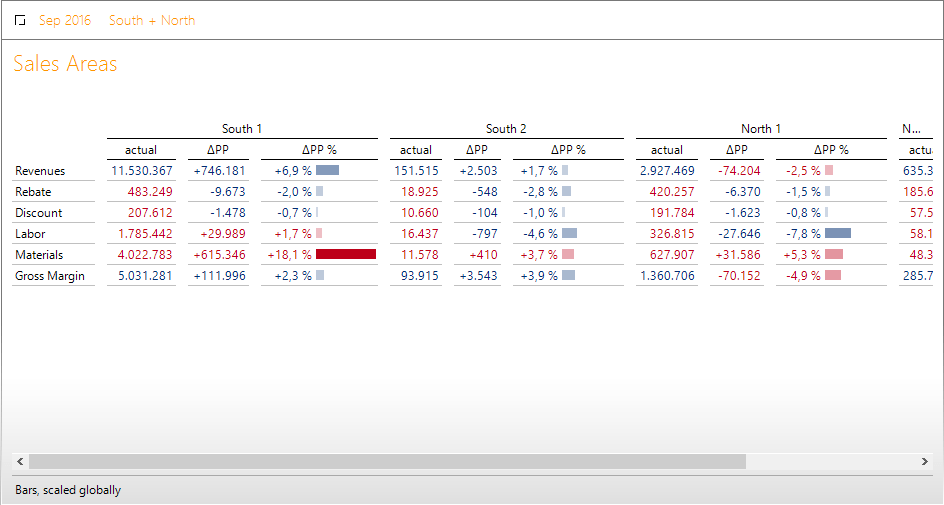Image resolution: width=944 pixels, height=505 pixels.
Task: Click the red Materials bar in South 1
Action: [x=345, y=255]
